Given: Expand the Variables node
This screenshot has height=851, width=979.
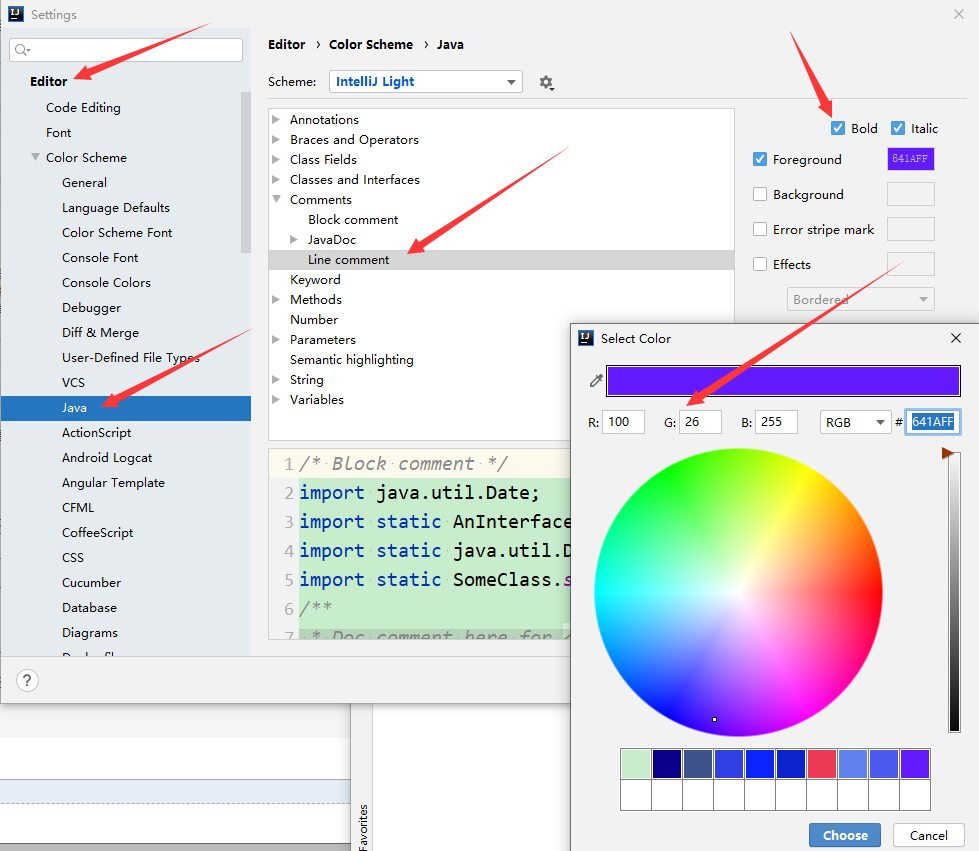Looking at the screenshot, I should (276, 399).
